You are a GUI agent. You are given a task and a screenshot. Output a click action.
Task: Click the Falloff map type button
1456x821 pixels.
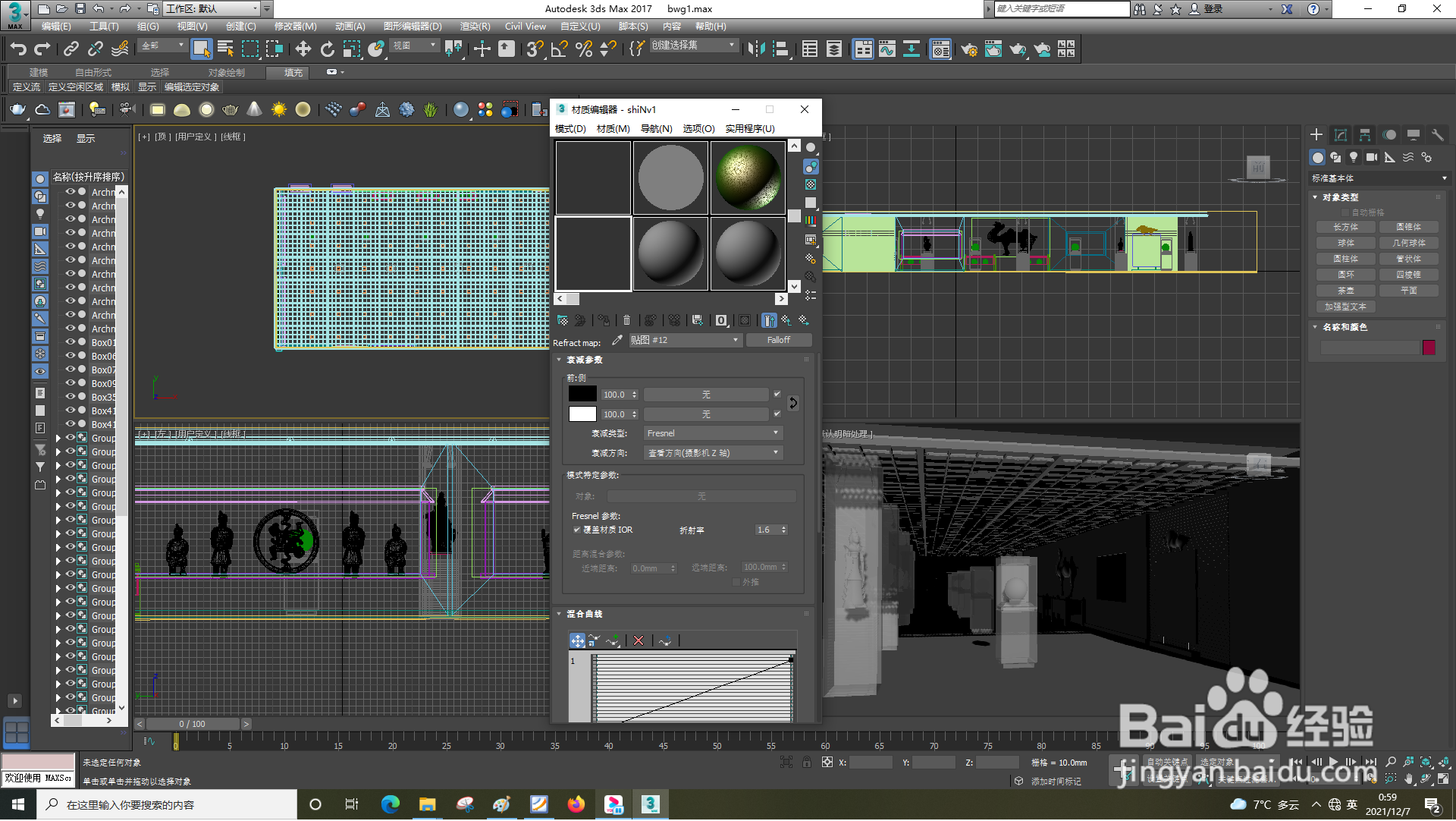coord(779,340)
